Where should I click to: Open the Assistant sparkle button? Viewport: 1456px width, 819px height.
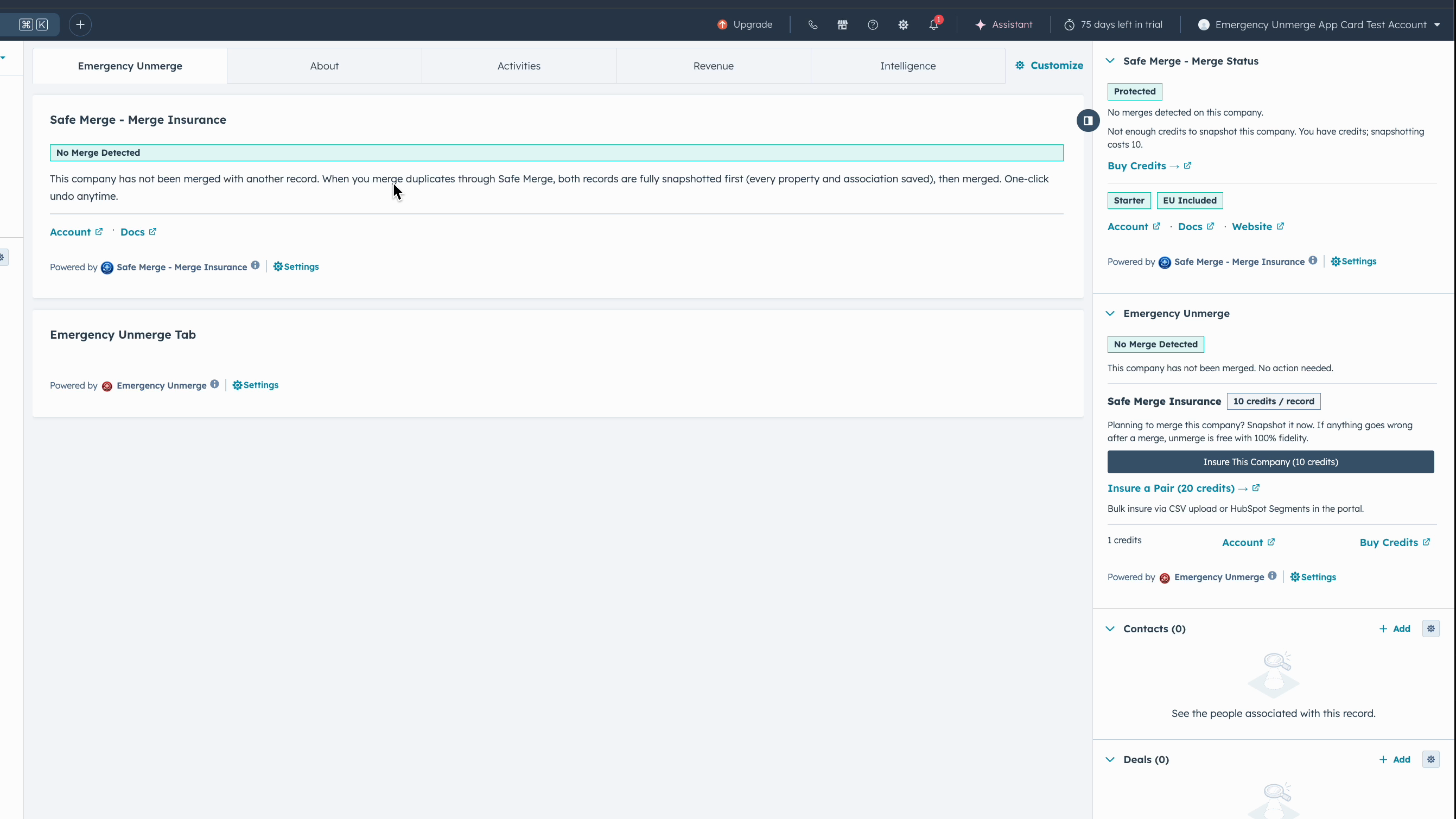tap(1003, 24)
